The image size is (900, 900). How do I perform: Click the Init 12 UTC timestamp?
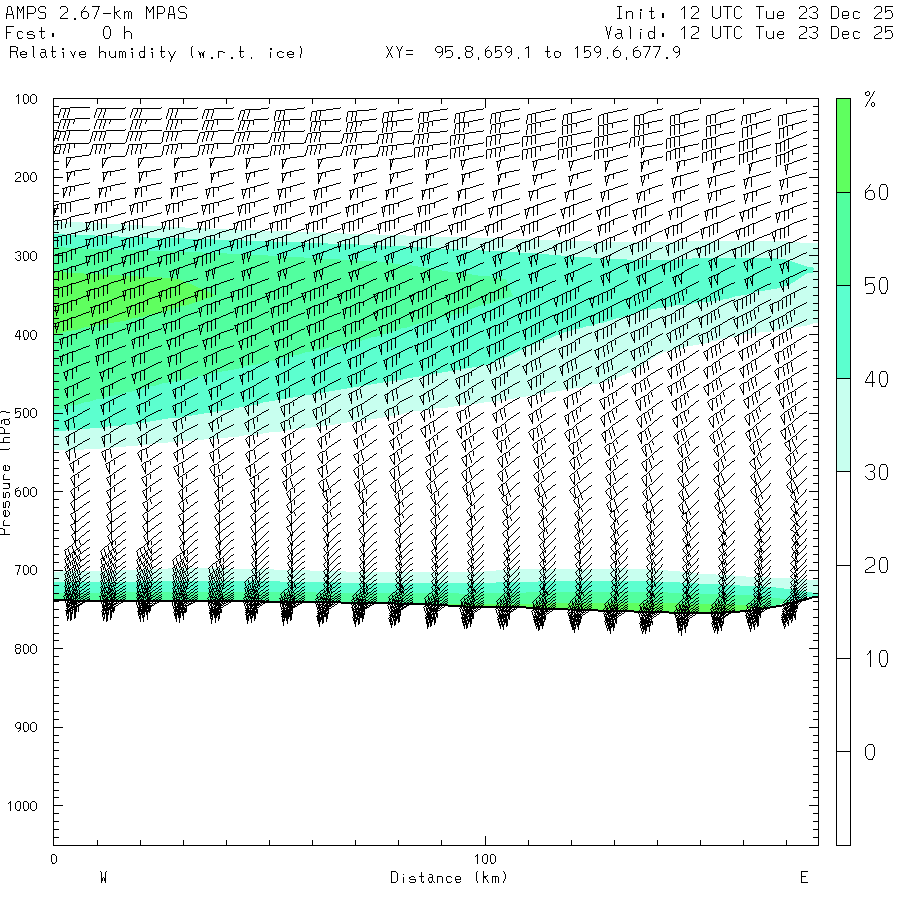(x=754, y=14)
